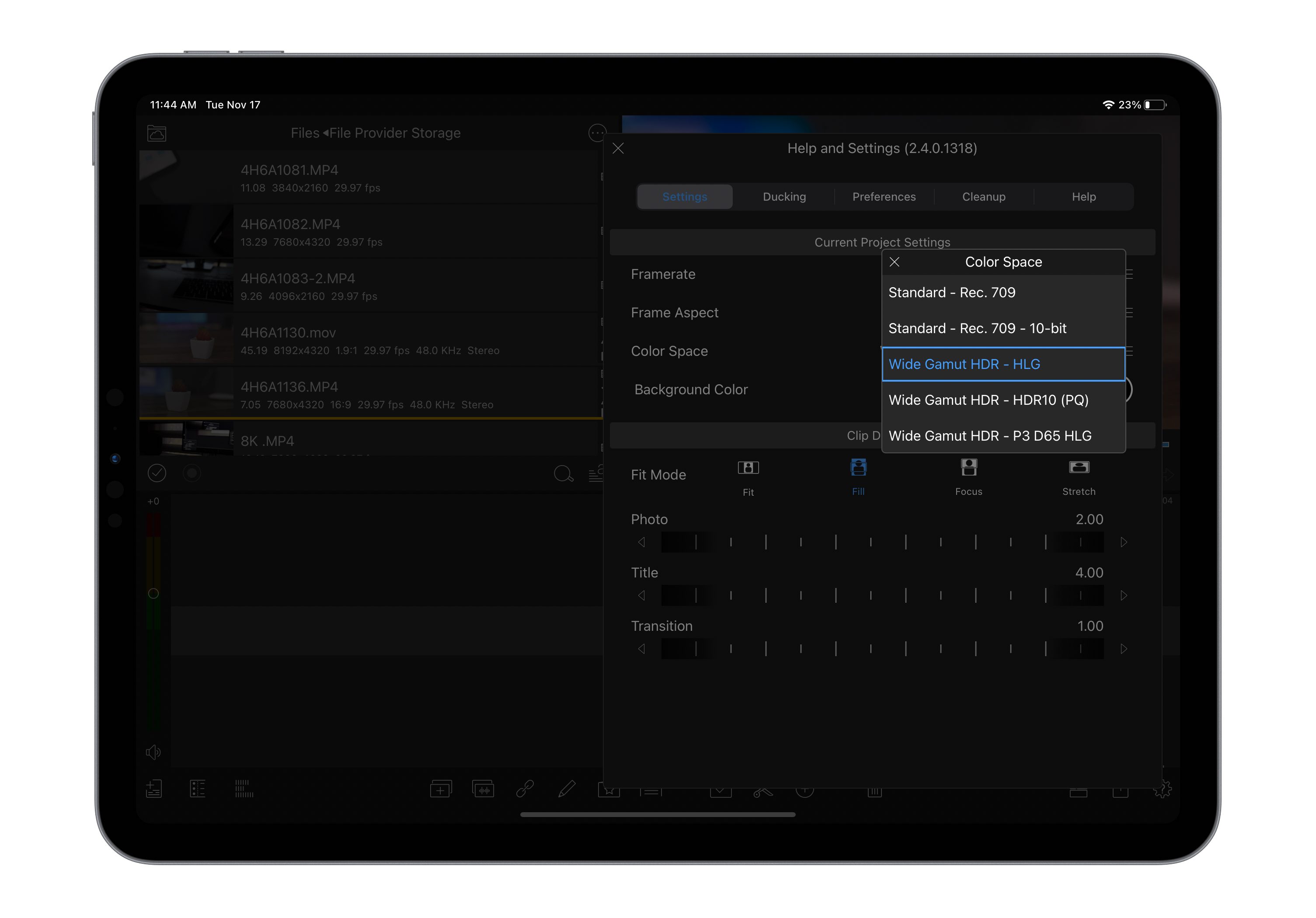Screen dimensions: 1316x918
Task: Select clip 4H6A1082.MP4 in library
Action: (x=370, y=232)
